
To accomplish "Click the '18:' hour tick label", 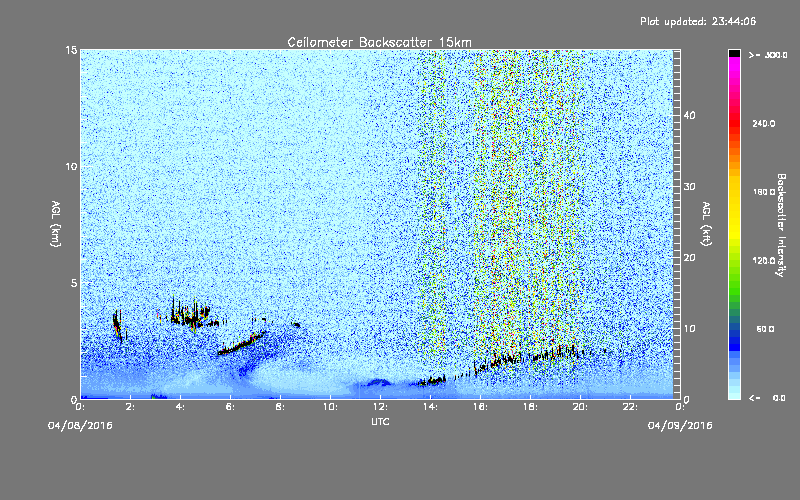I will point(531,407).
